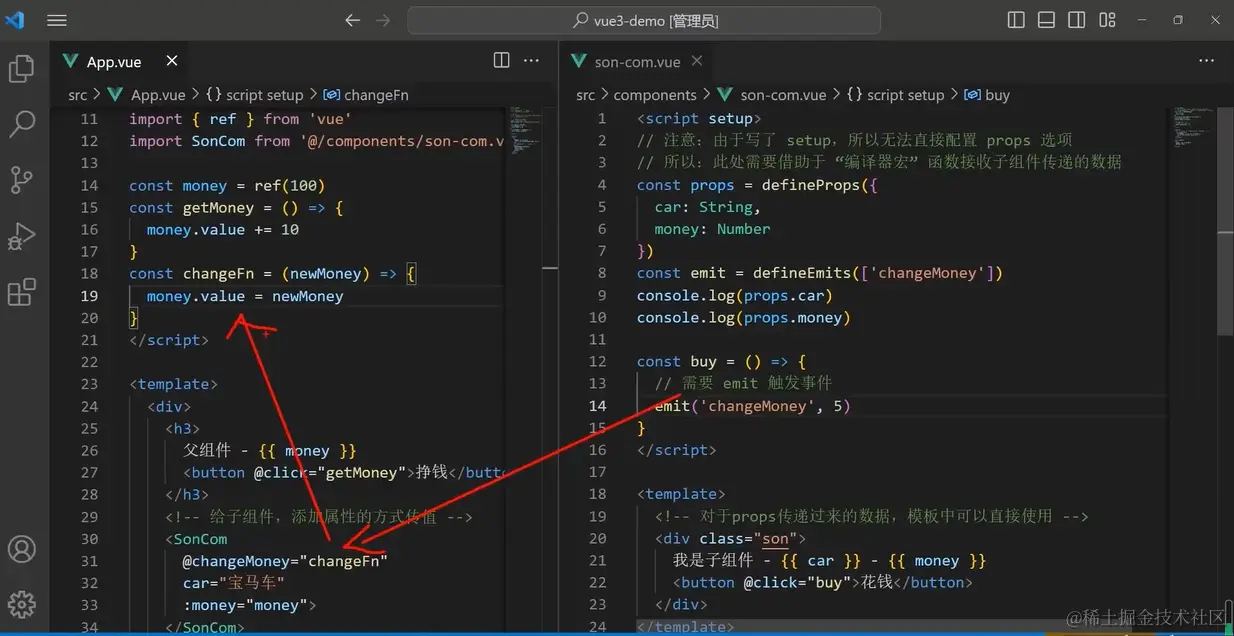Go back with the left arrow

pyautogui.click(x=352, y=20)
